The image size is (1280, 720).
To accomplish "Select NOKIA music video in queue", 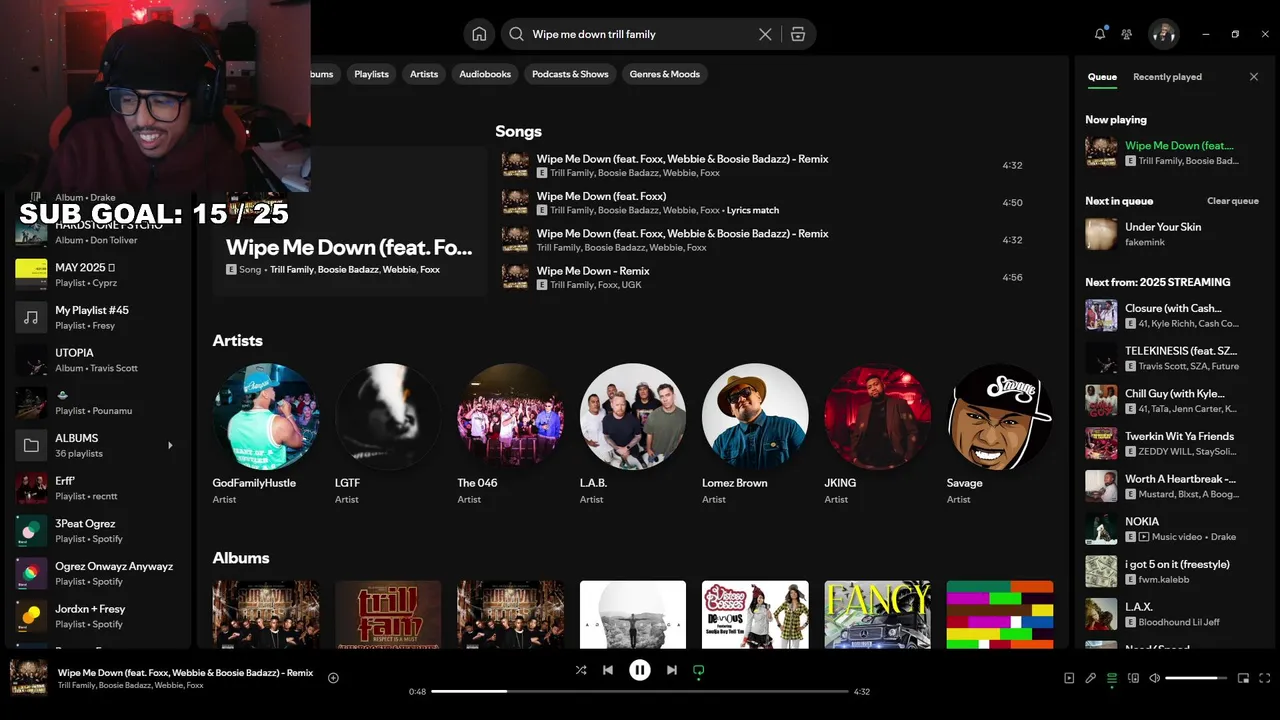I will pos(1173,529).
